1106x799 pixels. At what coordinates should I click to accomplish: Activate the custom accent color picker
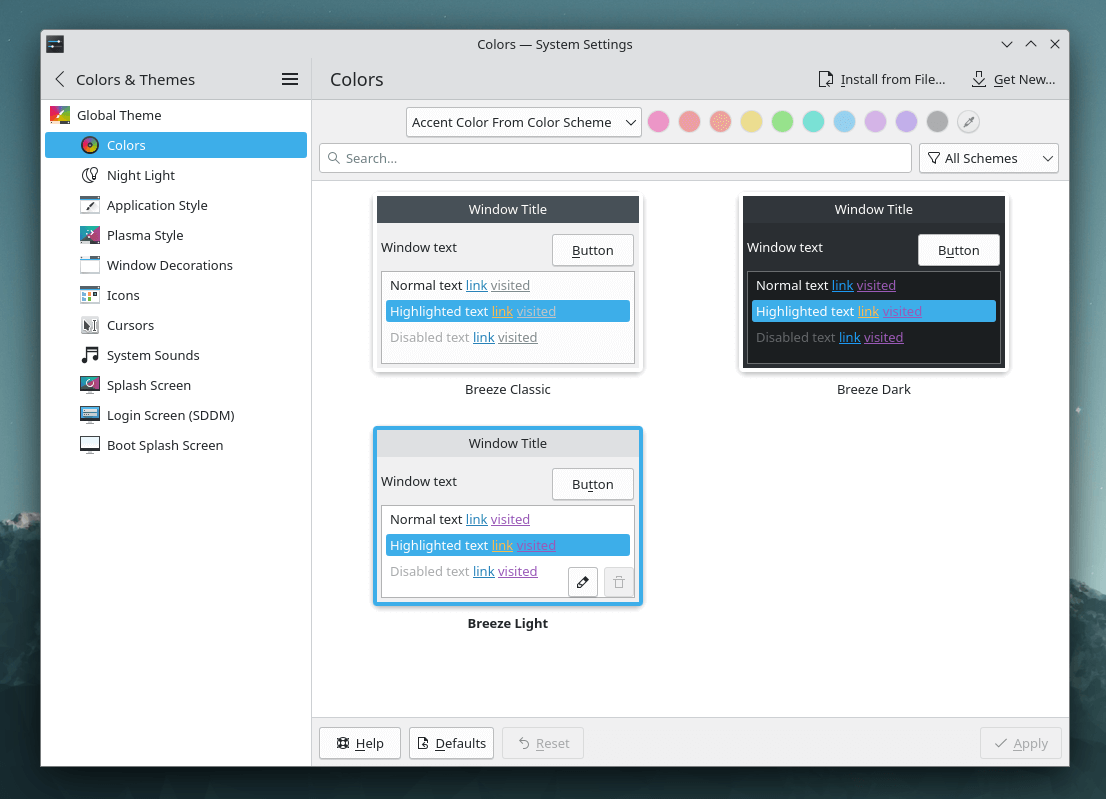[x=968, y=121]
